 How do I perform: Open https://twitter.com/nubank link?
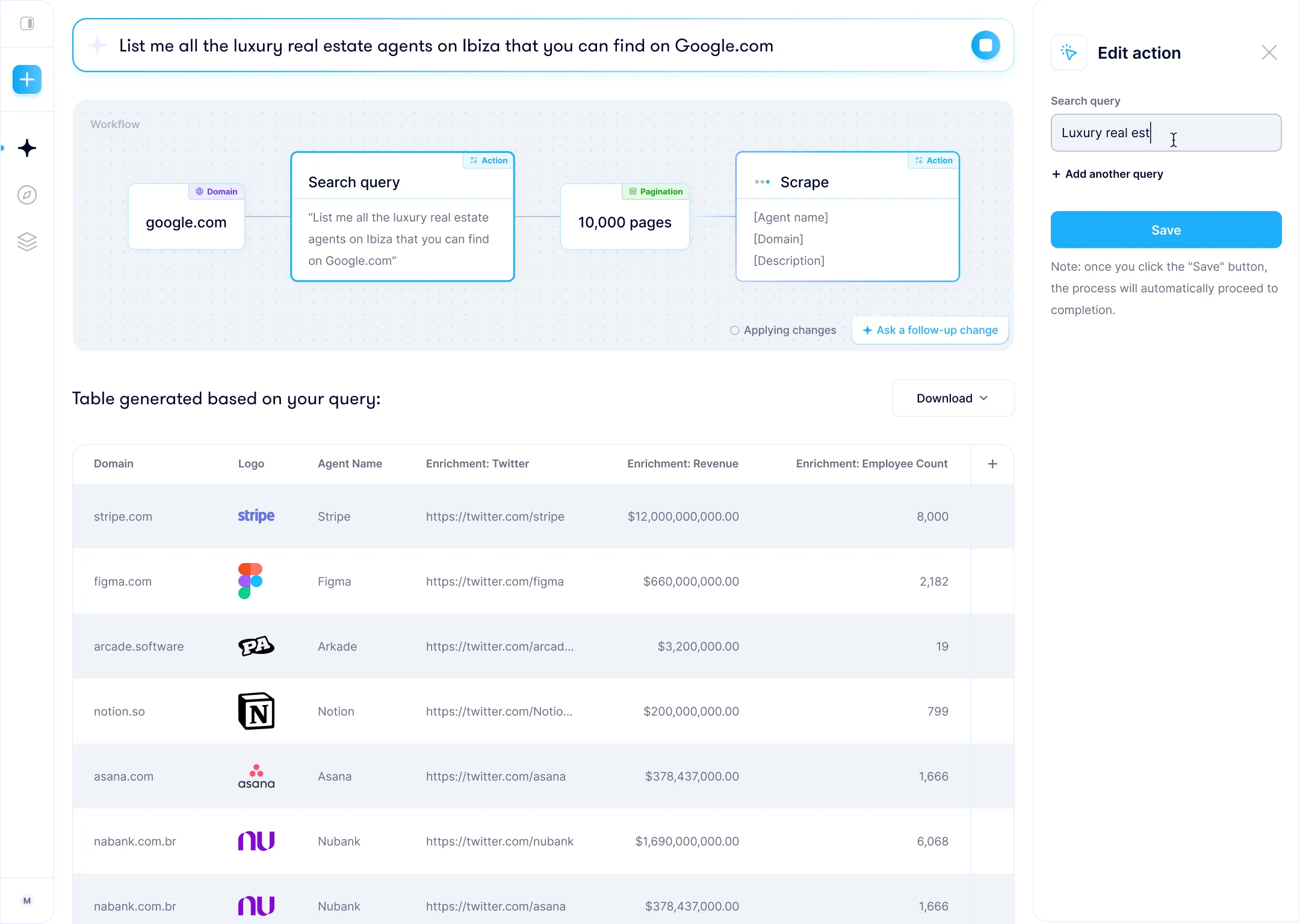tap(500, 842)
